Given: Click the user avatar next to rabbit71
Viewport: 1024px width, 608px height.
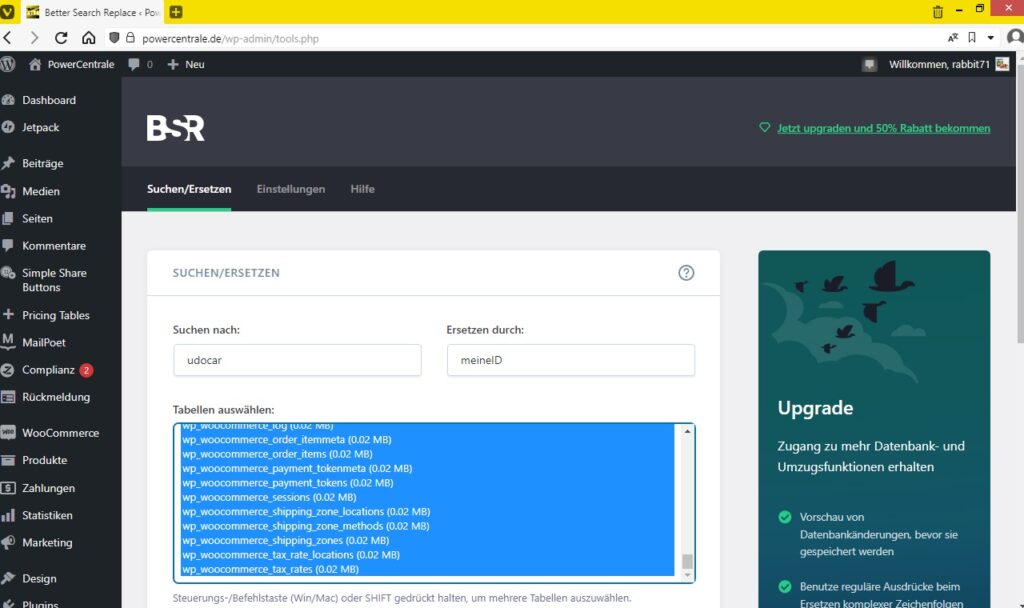Looking at the screenshot, I should [1002, 64].
